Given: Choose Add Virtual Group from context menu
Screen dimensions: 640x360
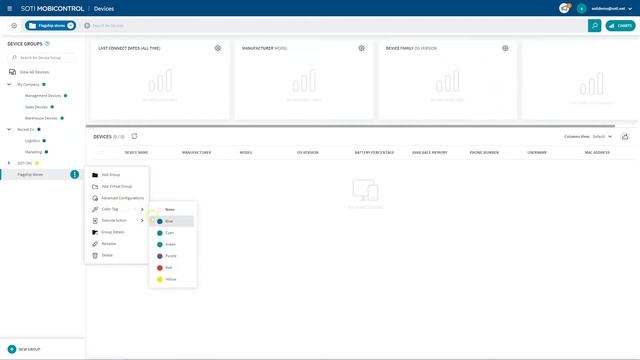Looking at the screenshot, I should tap(117, 186).
